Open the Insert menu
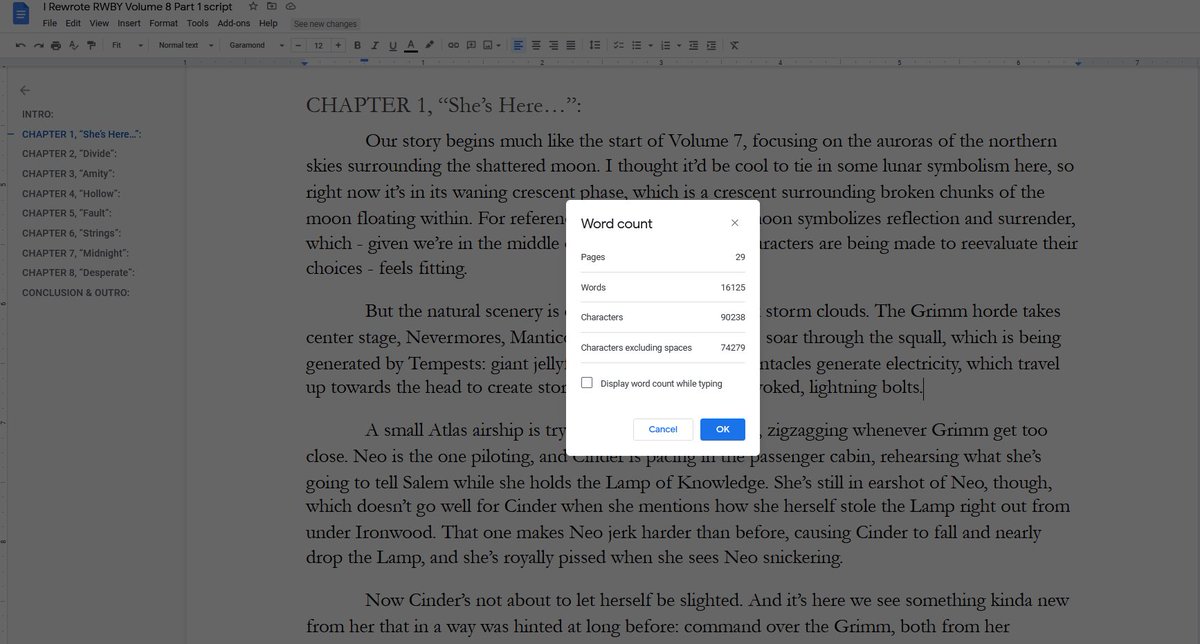The height and width of the screenshot is (644, 1200). point(129,22)
